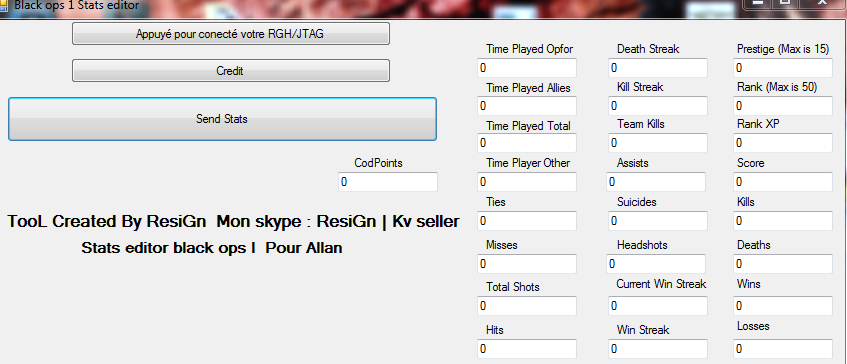
Task: Click into the Time Played Allies box
Action: pos(527,106)
